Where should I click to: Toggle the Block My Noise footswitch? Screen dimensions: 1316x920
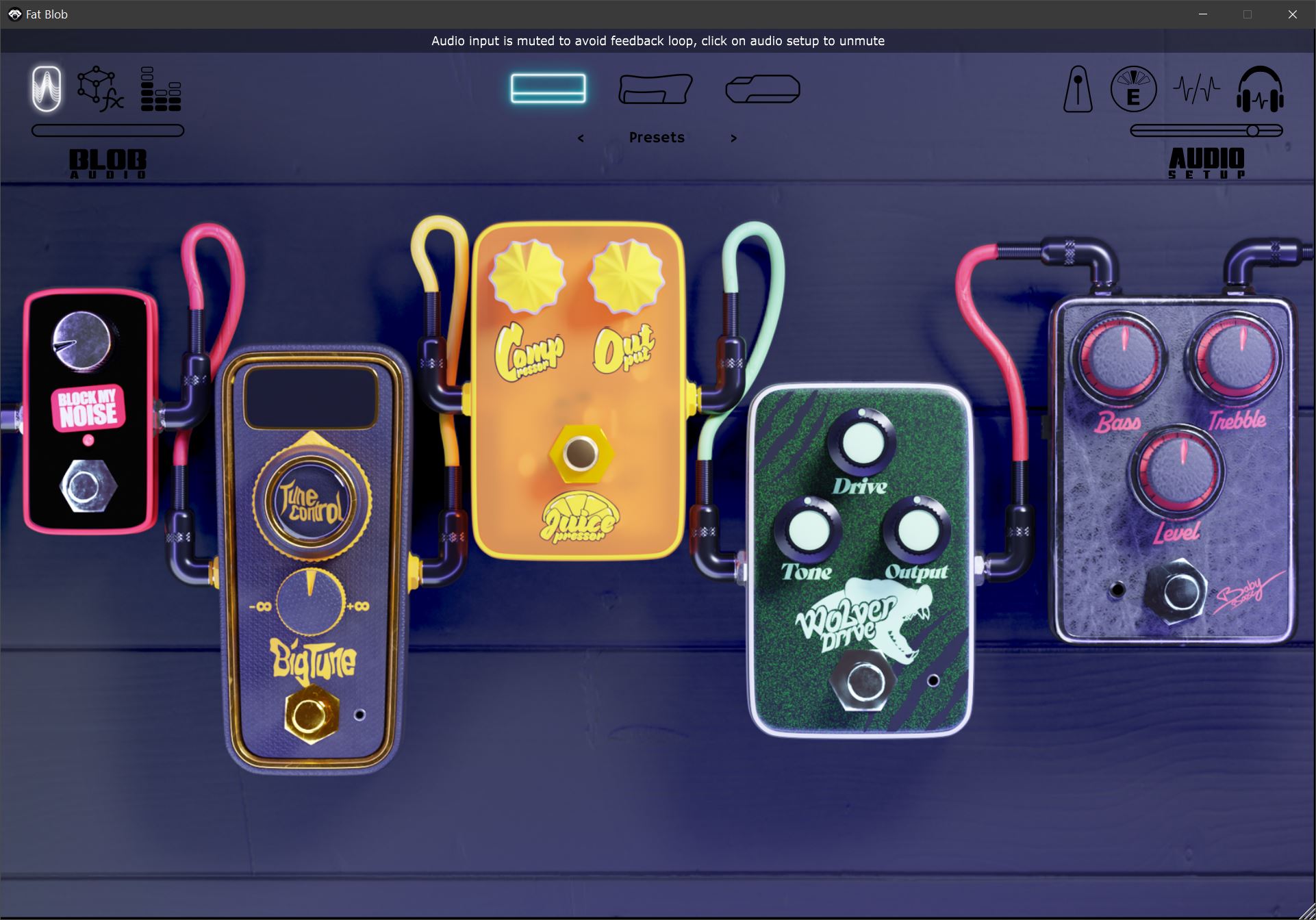pos(88,487)
